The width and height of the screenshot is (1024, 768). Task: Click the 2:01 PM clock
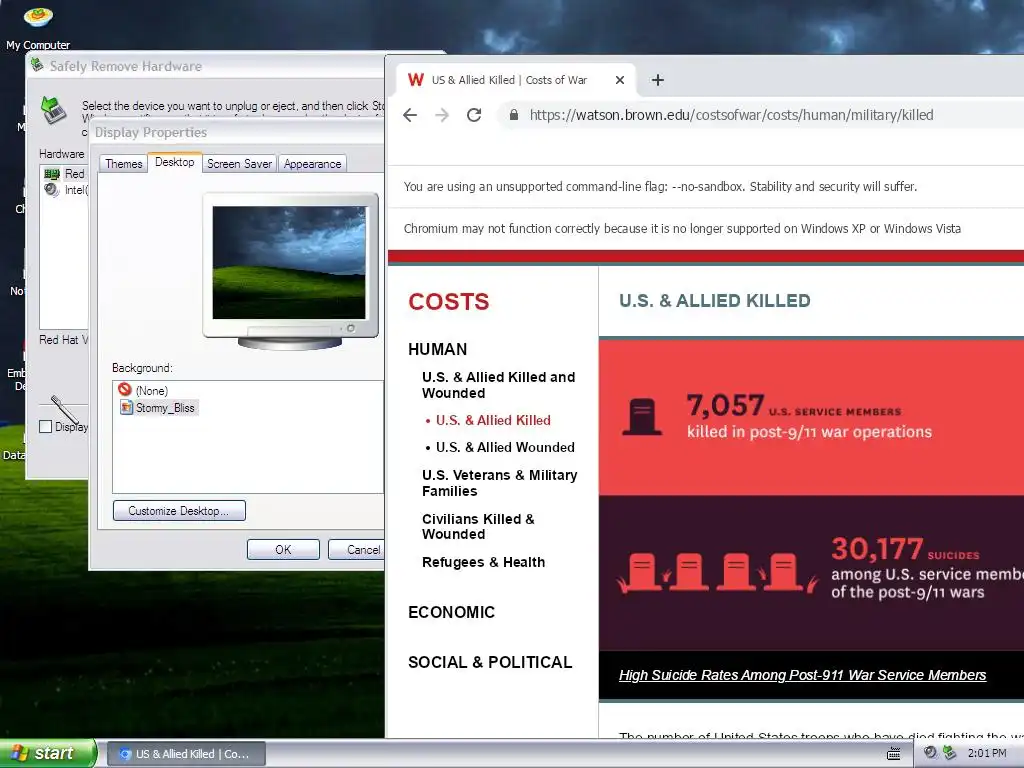pyautogui.click(x=987, y=753)
